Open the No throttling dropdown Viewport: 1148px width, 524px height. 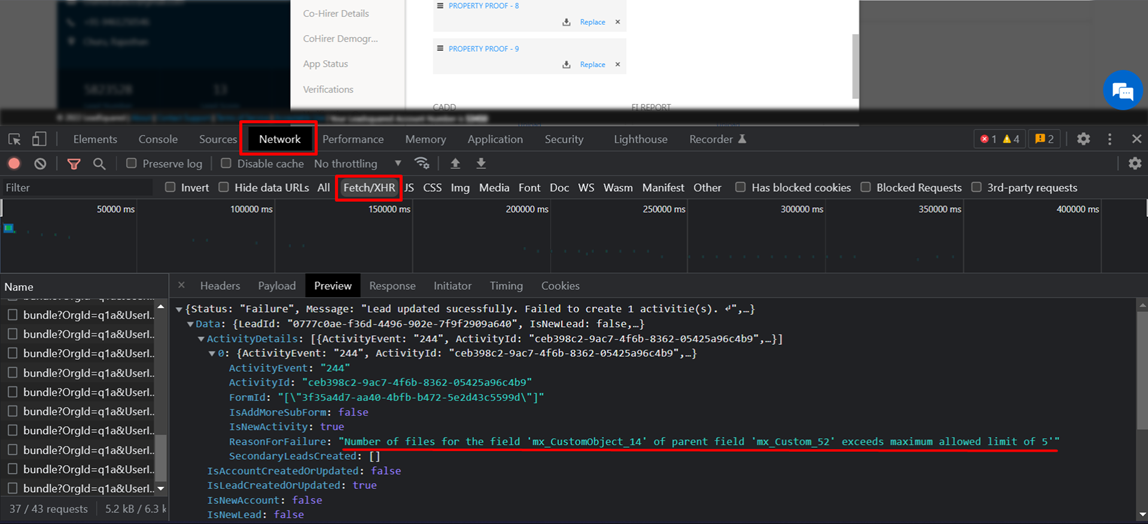click(x=357, y=164)
